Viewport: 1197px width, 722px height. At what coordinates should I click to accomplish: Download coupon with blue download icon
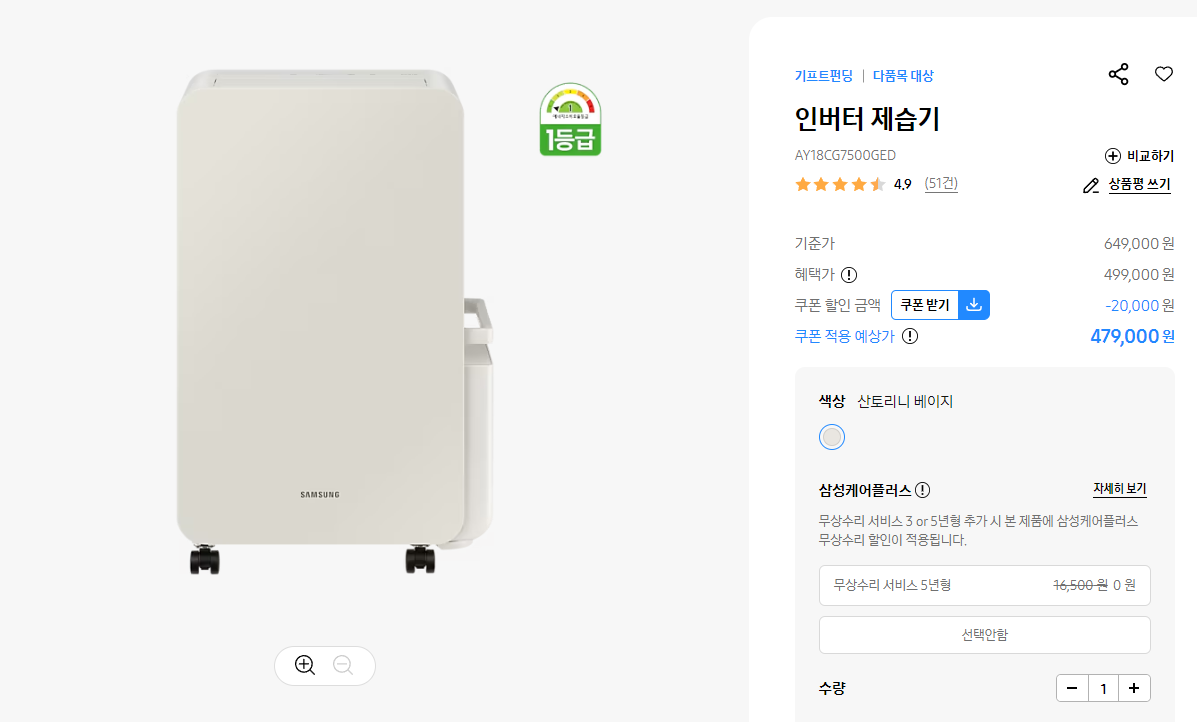click(x=974, y=305)
